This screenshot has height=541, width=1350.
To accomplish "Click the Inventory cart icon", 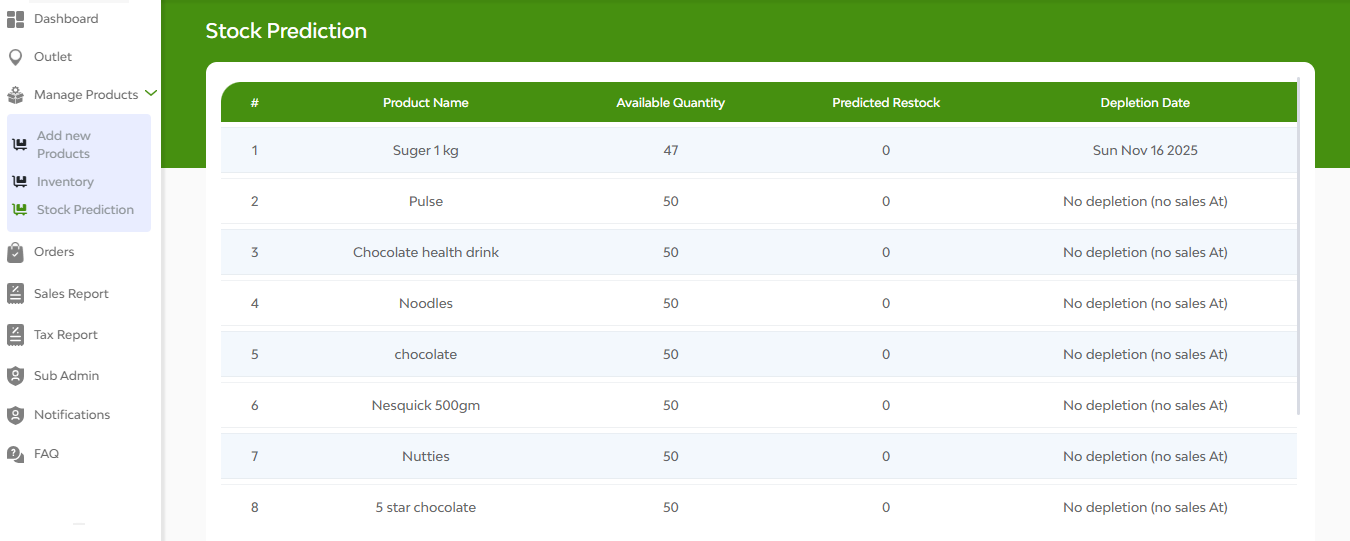I will click(x=19, y=182).
